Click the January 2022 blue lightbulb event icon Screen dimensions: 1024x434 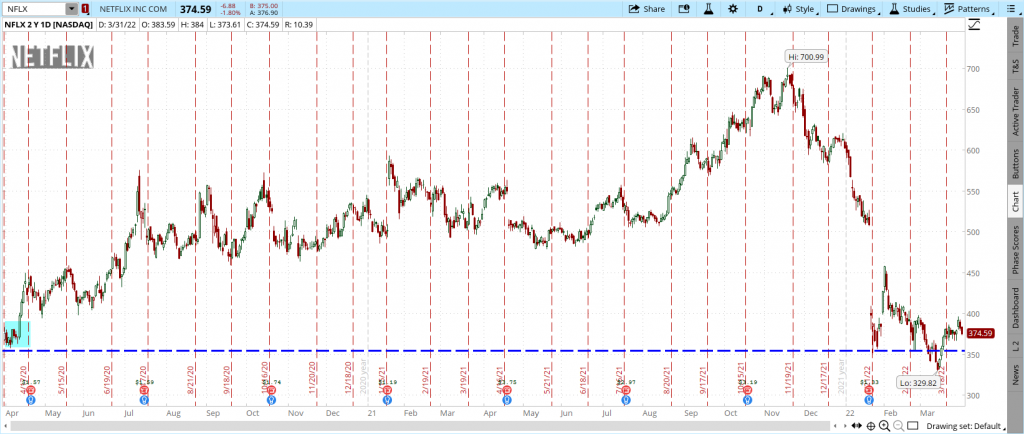(869, 400)
